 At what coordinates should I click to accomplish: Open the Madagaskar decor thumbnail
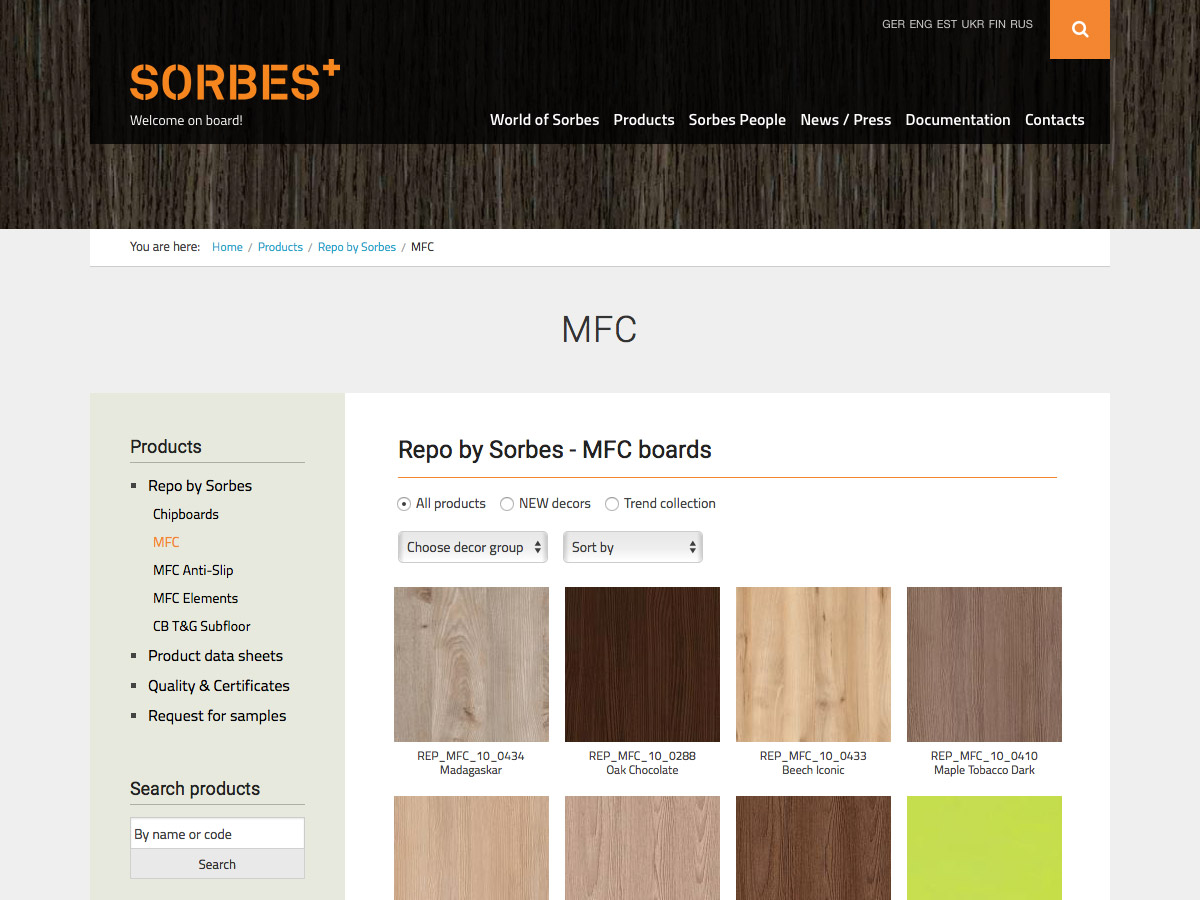point(471,664)
